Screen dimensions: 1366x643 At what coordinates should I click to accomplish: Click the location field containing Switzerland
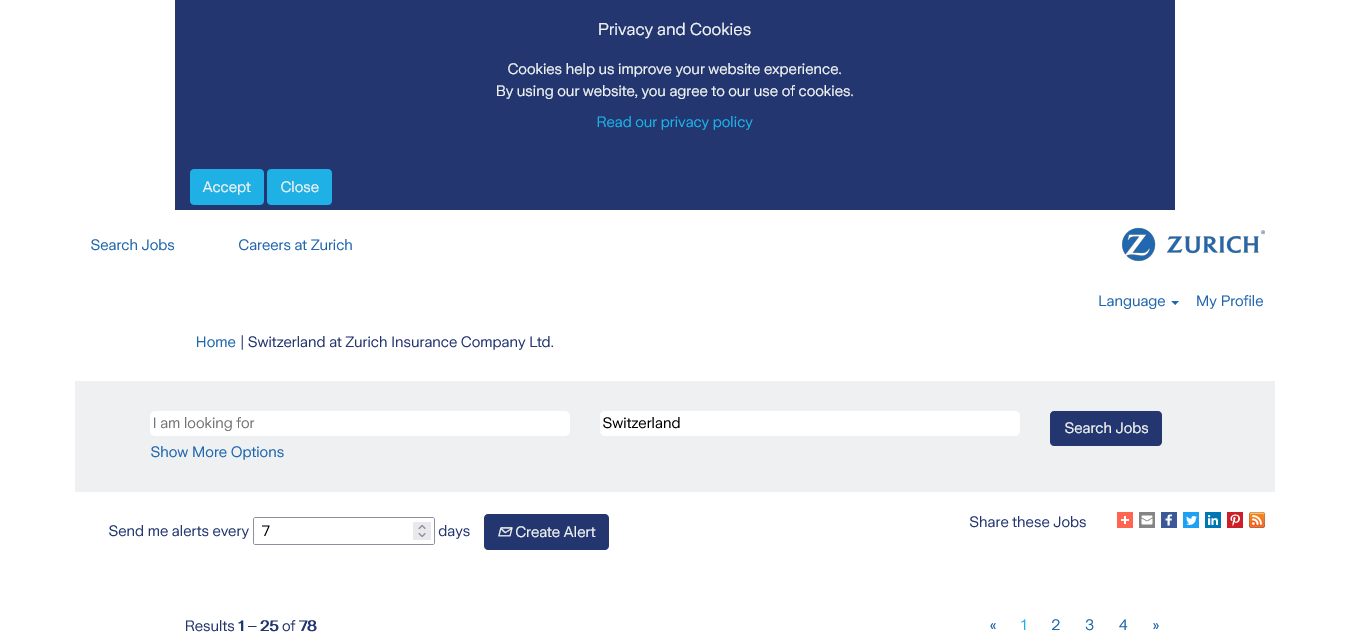[809, 423]
